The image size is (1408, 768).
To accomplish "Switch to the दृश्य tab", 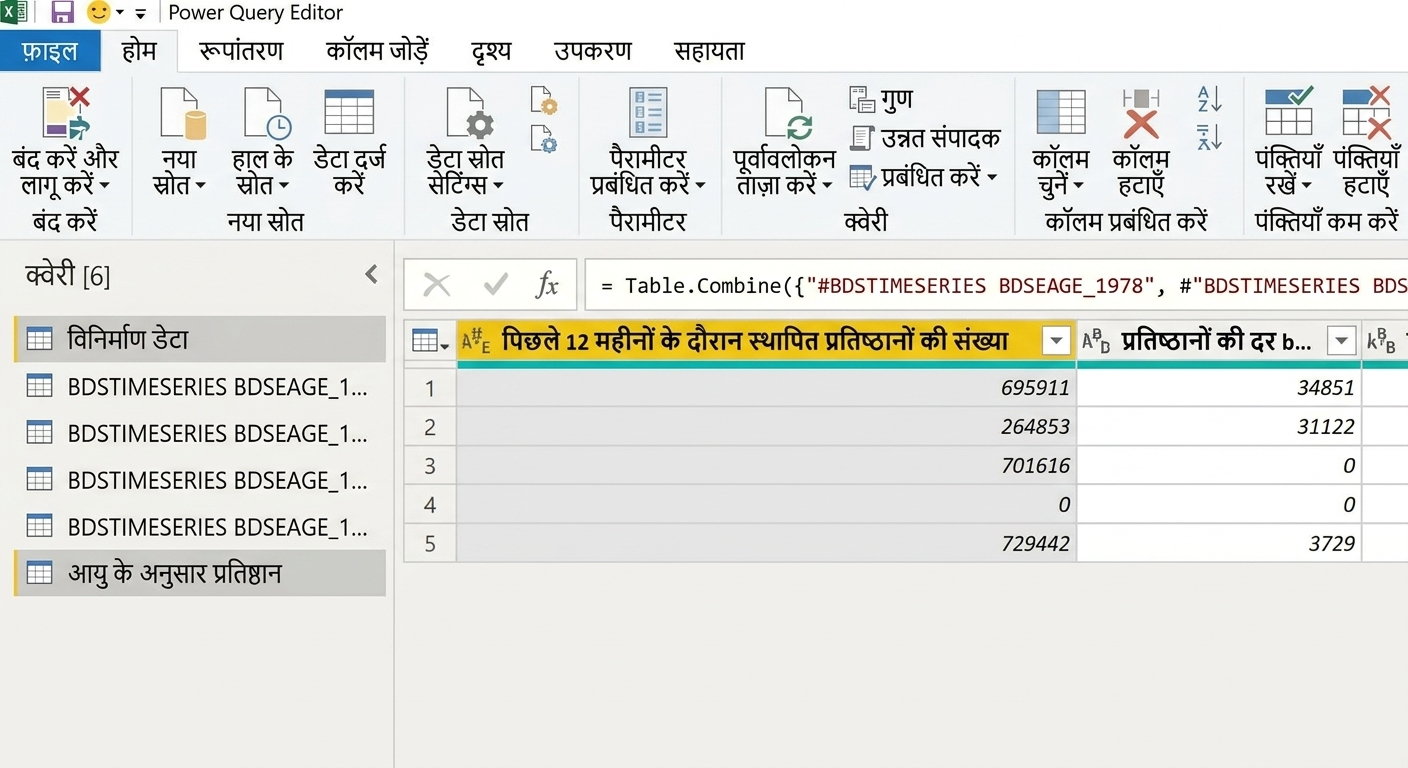I will click(x=491, y=51).
